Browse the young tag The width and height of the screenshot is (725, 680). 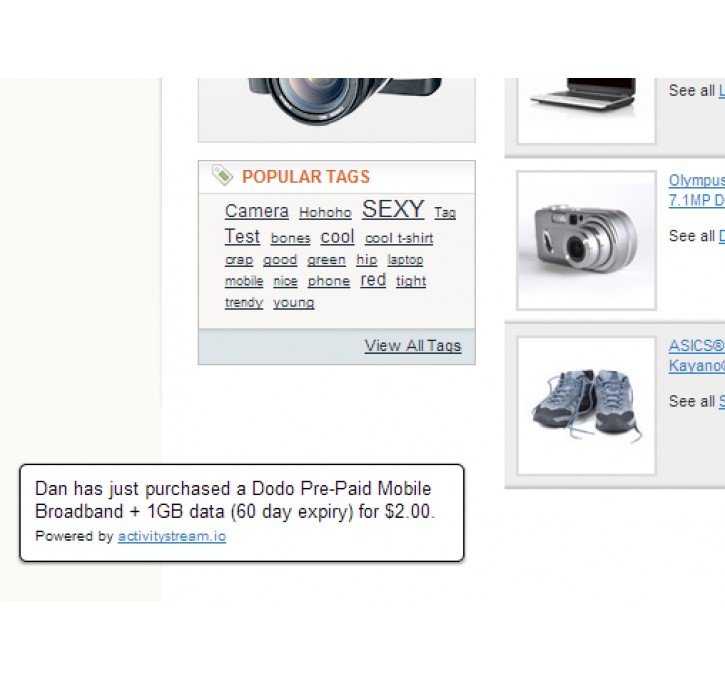293,303
